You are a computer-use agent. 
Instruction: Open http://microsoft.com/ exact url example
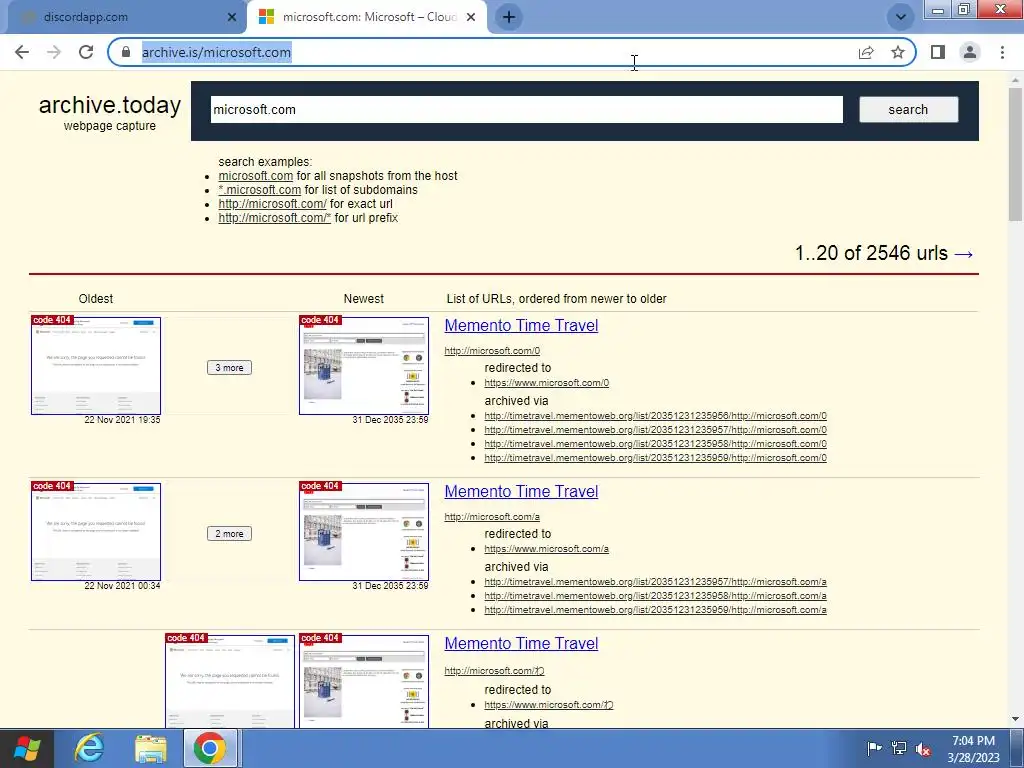272,204
